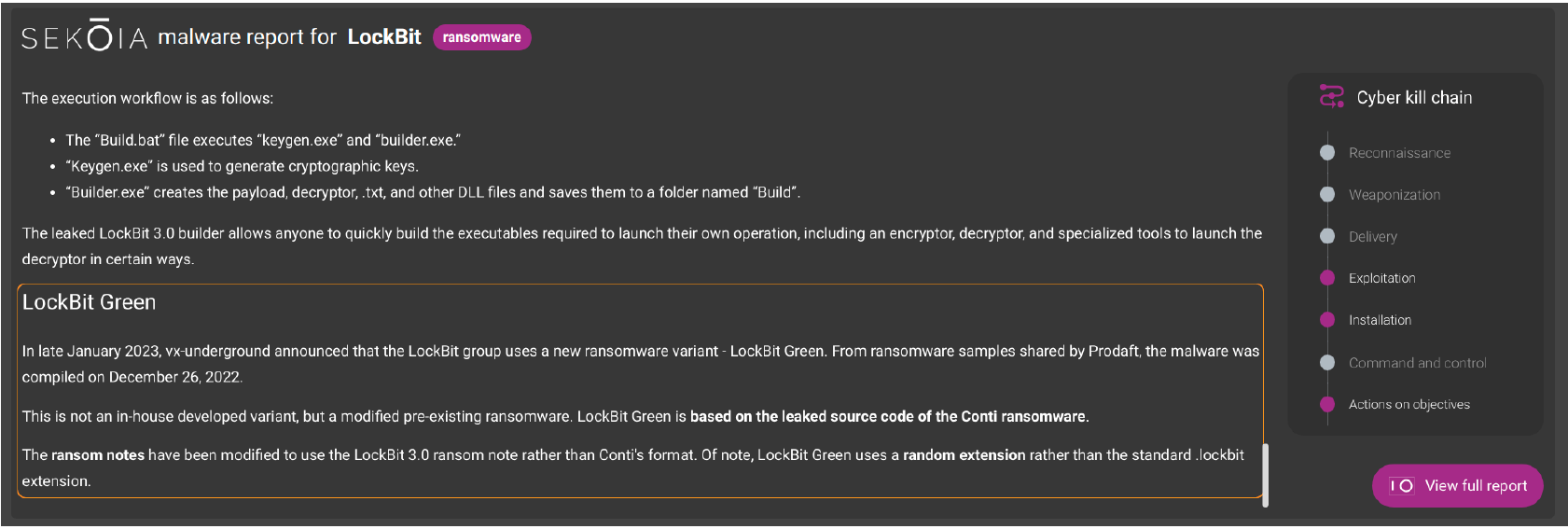The height and width of the screenshot is (529, 1568).
Task: Click the IO icon in View full report
Action: (1401, 485)
